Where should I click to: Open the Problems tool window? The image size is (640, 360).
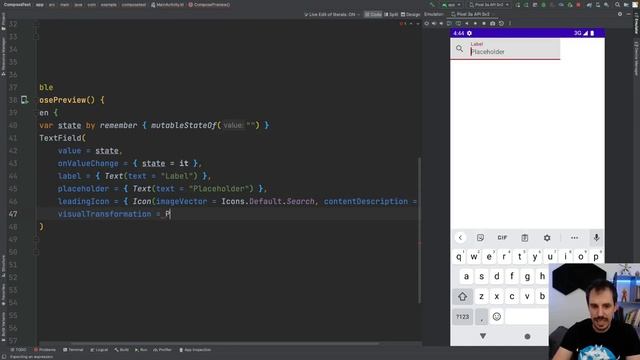(45, 350)
